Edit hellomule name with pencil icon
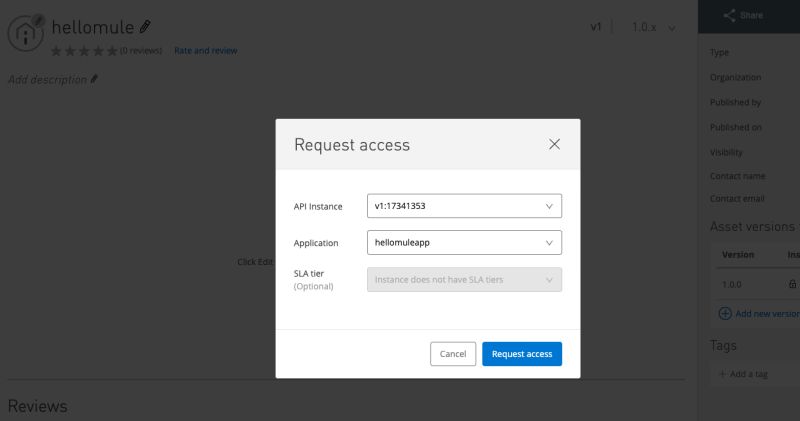The height and width of the screenshot is (421, 800). pyautogui.click(x=145, y=27)
